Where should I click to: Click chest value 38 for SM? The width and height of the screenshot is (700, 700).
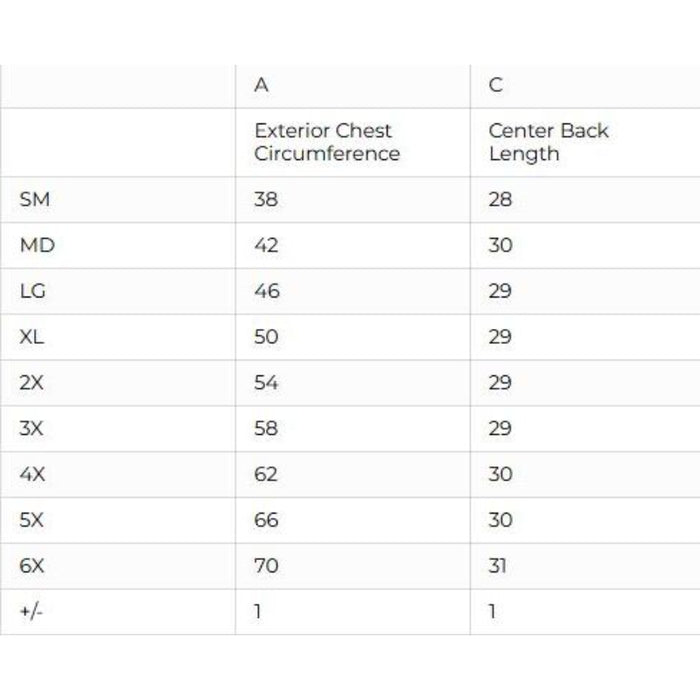click(266, 199)
